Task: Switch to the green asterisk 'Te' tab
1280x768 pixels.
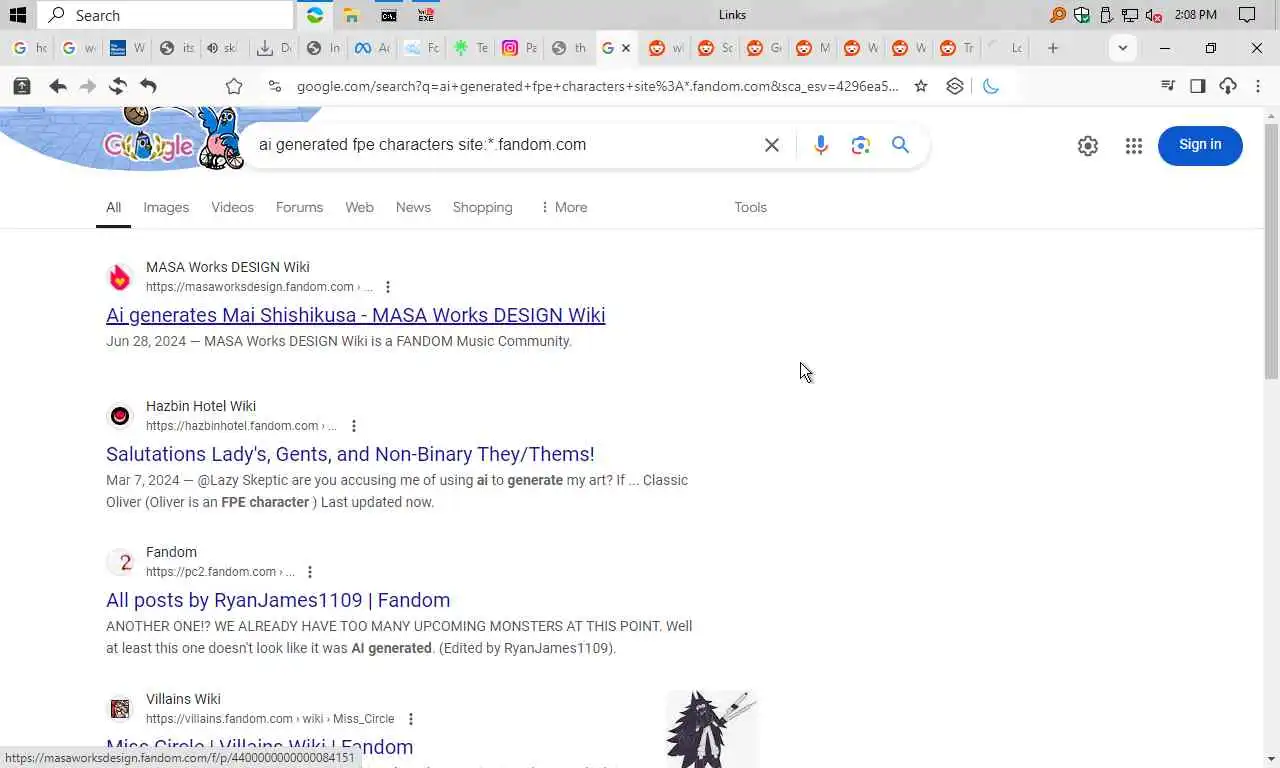Action: tap(470, 48)
